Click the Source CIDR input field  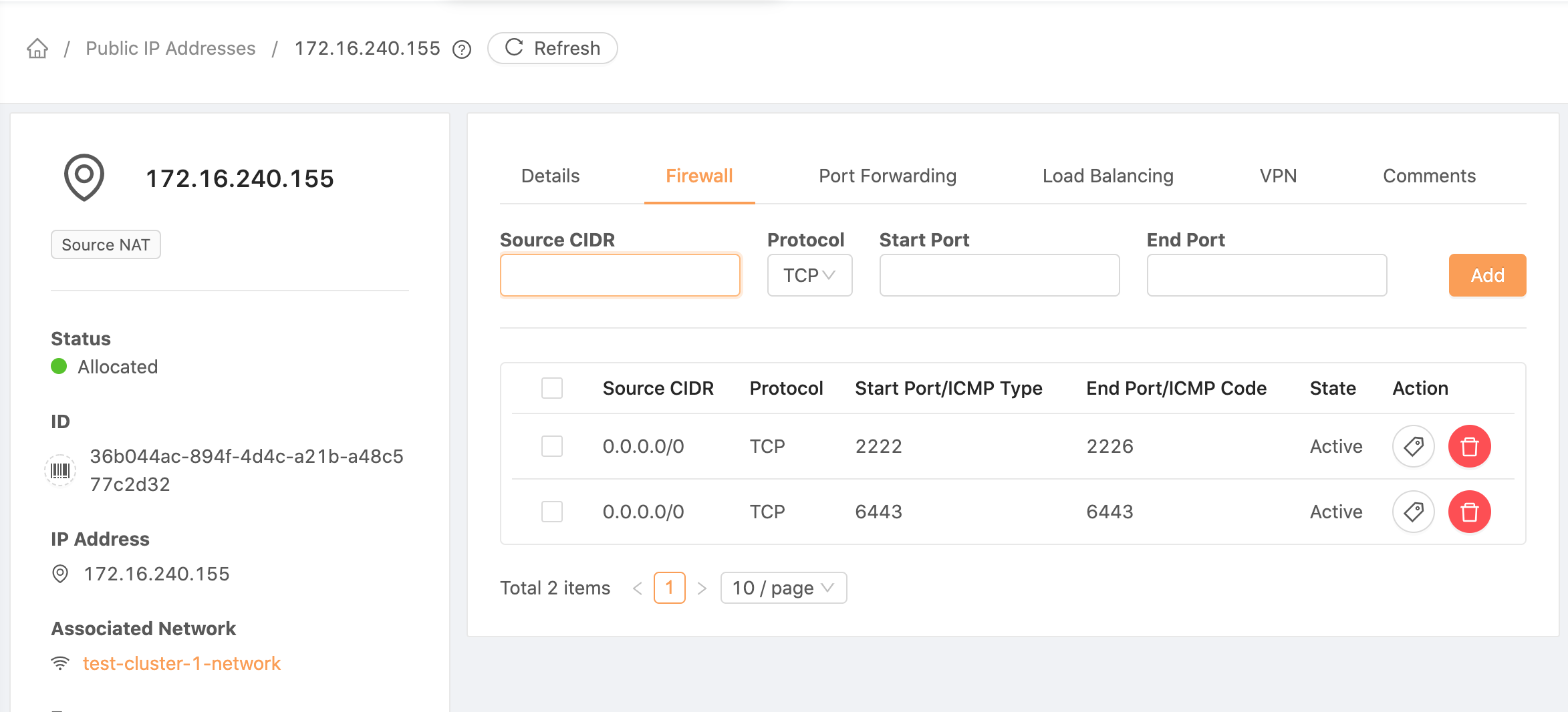(620, 275)
